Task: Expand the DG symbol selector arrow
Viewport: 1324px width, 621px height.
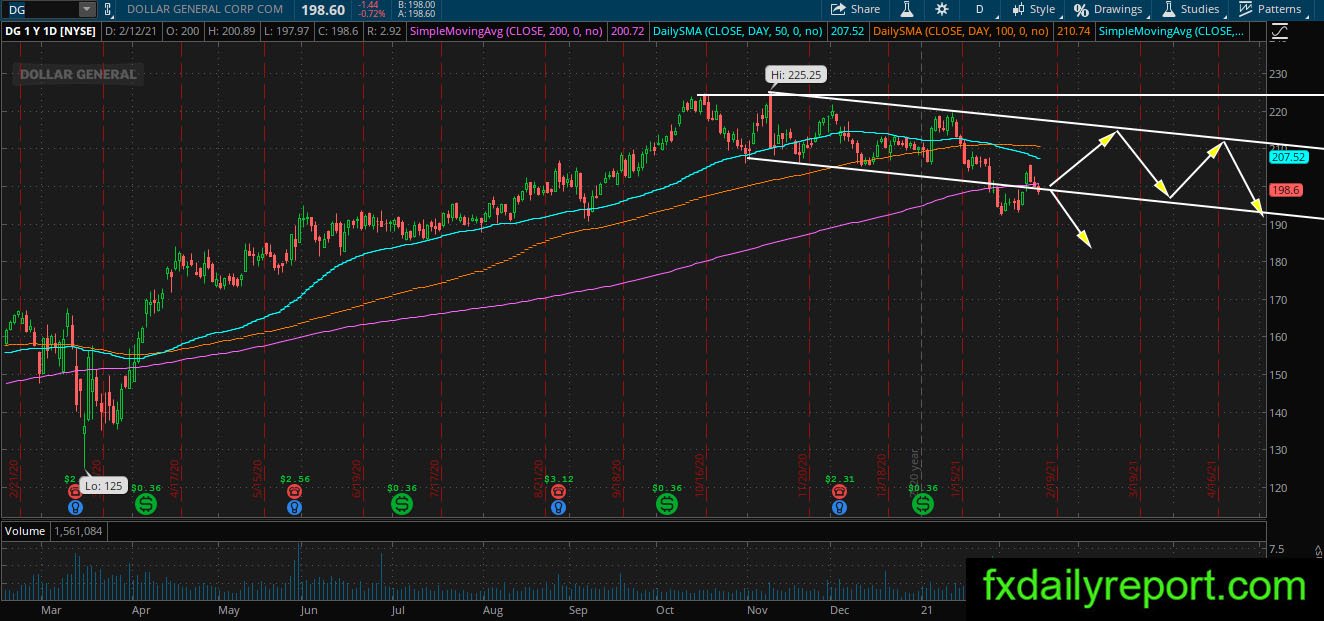Action: point(87,9)
